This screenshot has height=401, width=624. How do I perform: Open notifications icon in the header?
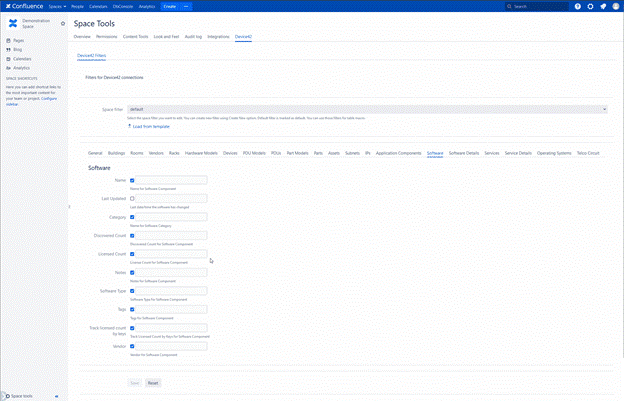tap(602, 6)
